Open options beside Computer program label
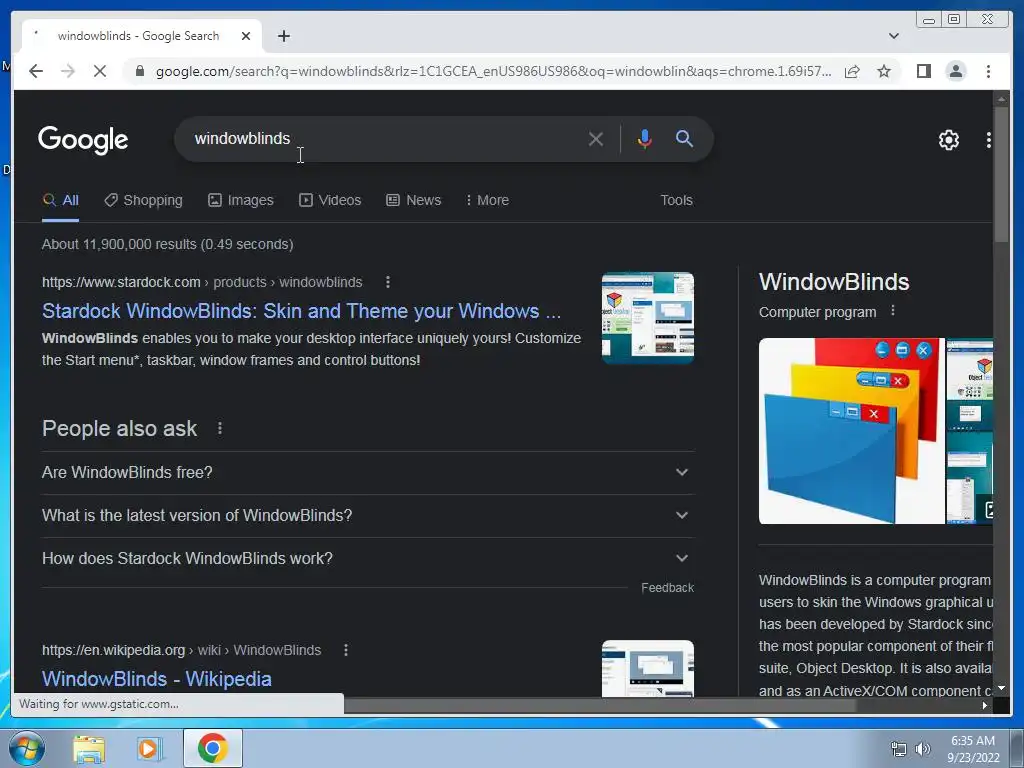The height and width of the screenshot is (768, 1024). (893, 312)
